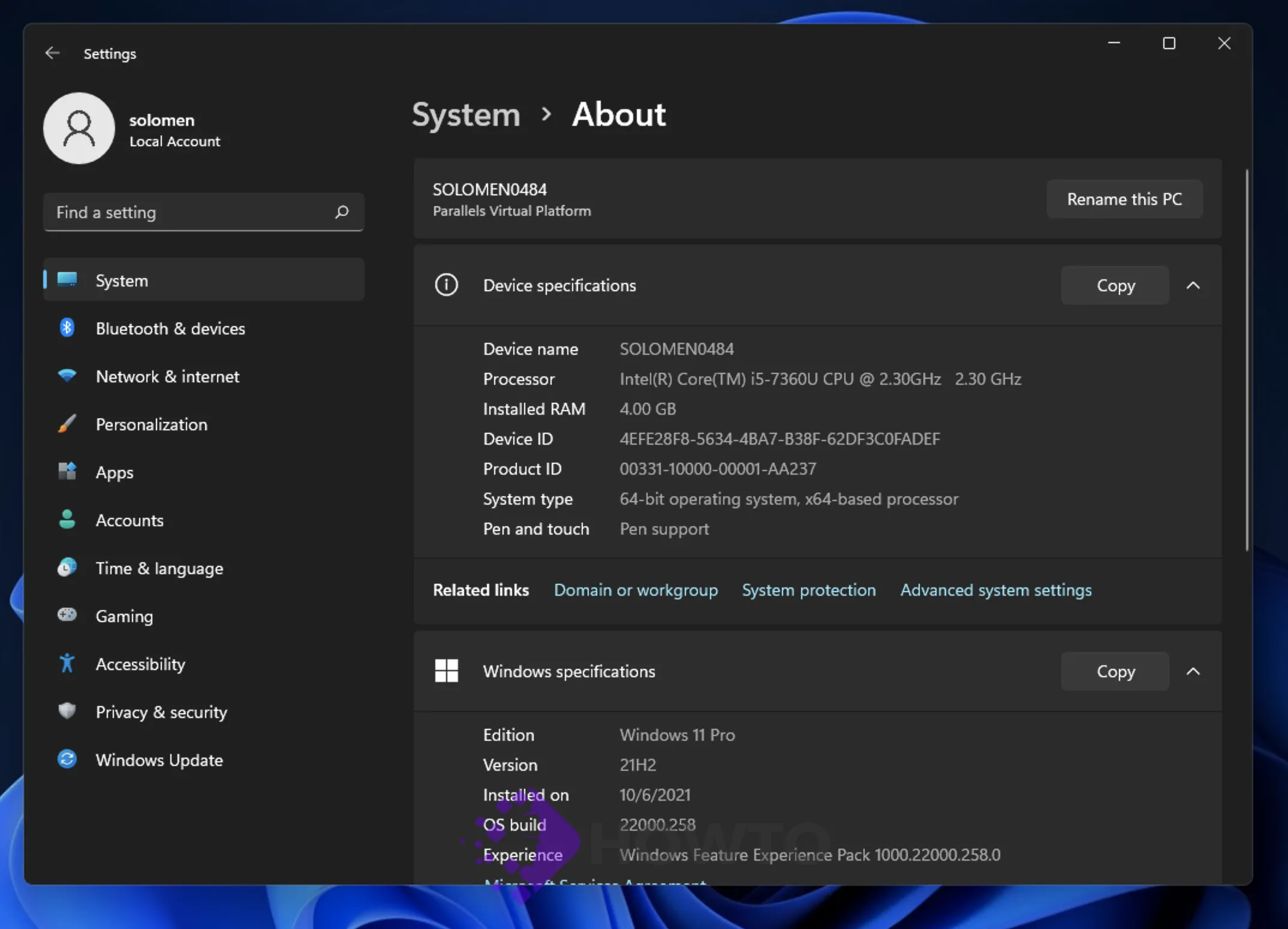Go to Network & internet settings
Screen dimensions: 1288x929
point(204,376)
